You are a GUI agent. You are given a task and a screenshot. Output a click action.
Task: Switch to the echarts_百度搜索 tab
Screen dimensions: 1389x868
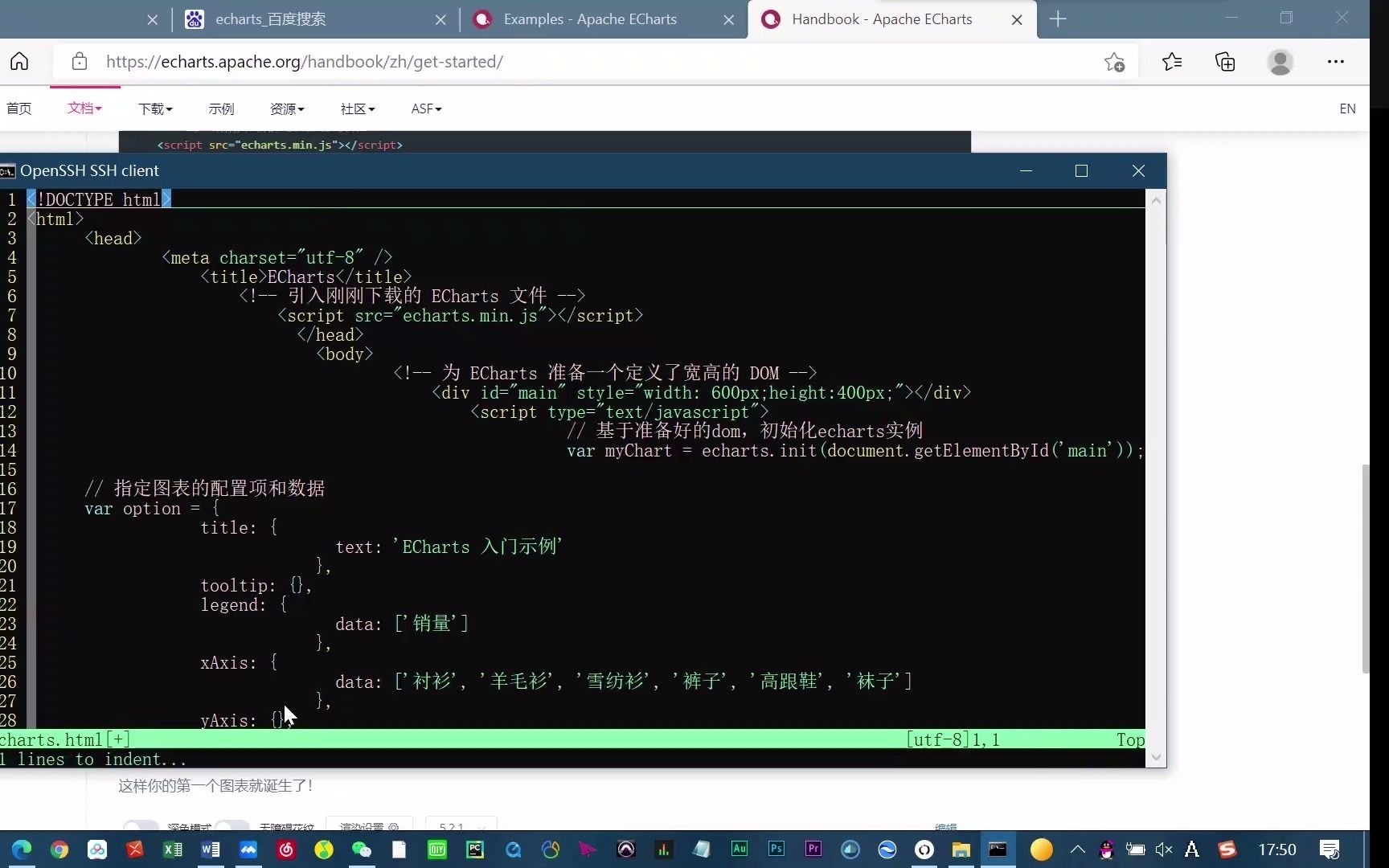coord(316,19)
